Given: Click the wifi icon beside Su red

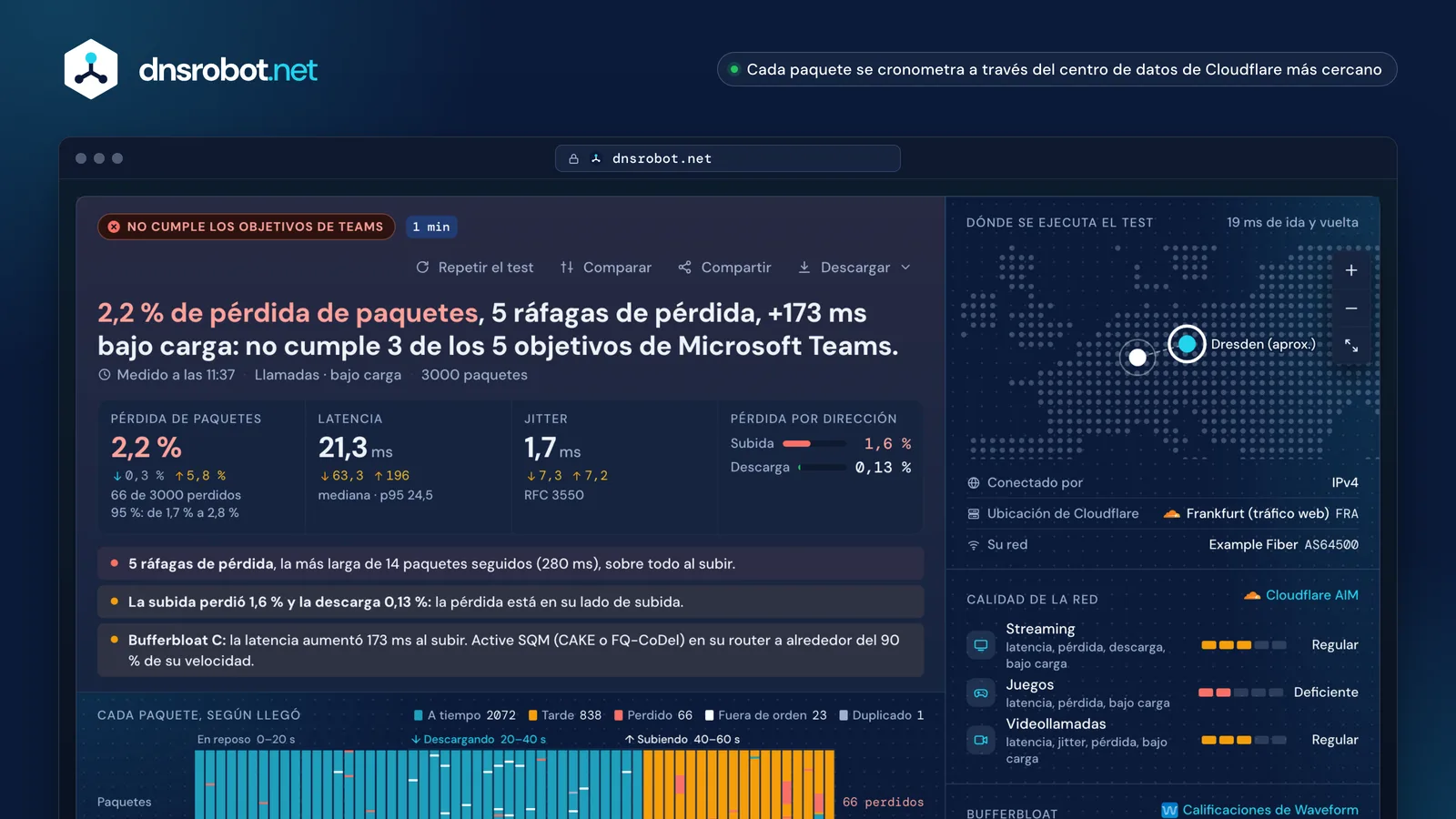Looking at the screenshot, I should point(974,545).
